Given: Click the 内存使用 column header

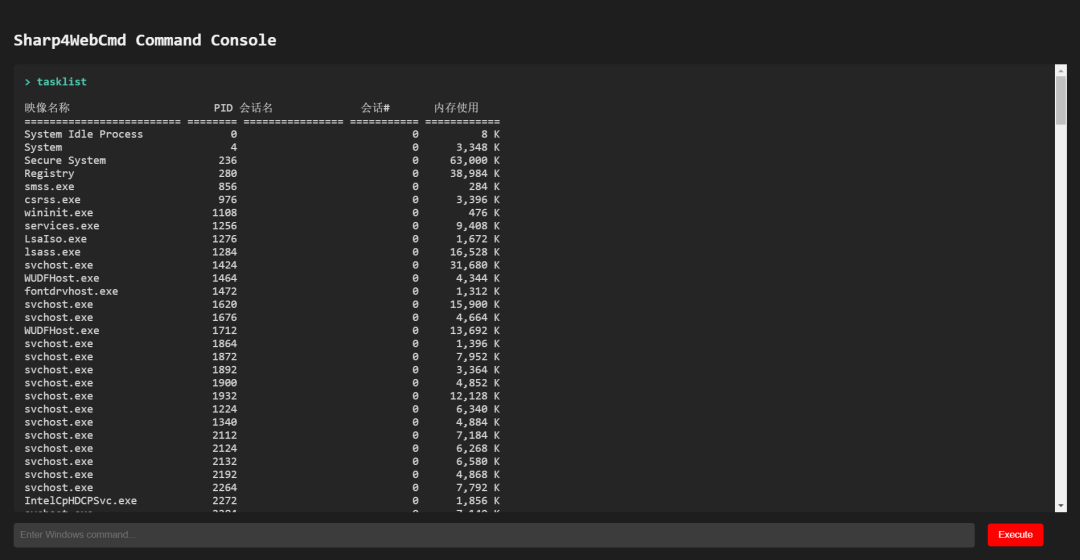Looking at the screenshot, I should coord(456,108).
